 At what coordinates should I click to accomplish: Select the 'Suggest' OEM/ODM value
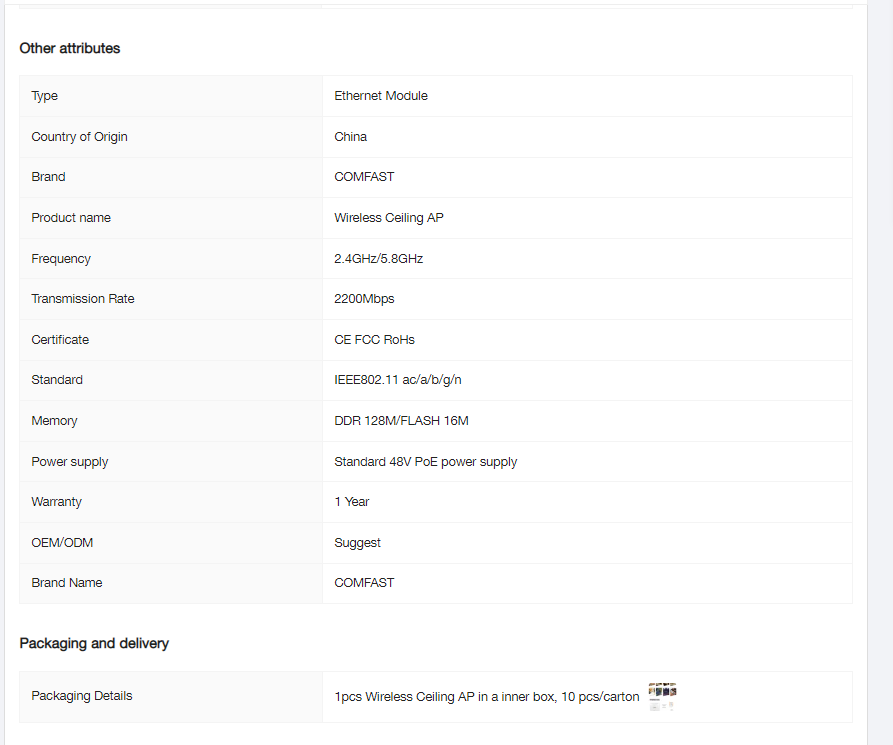click(358, 542)
